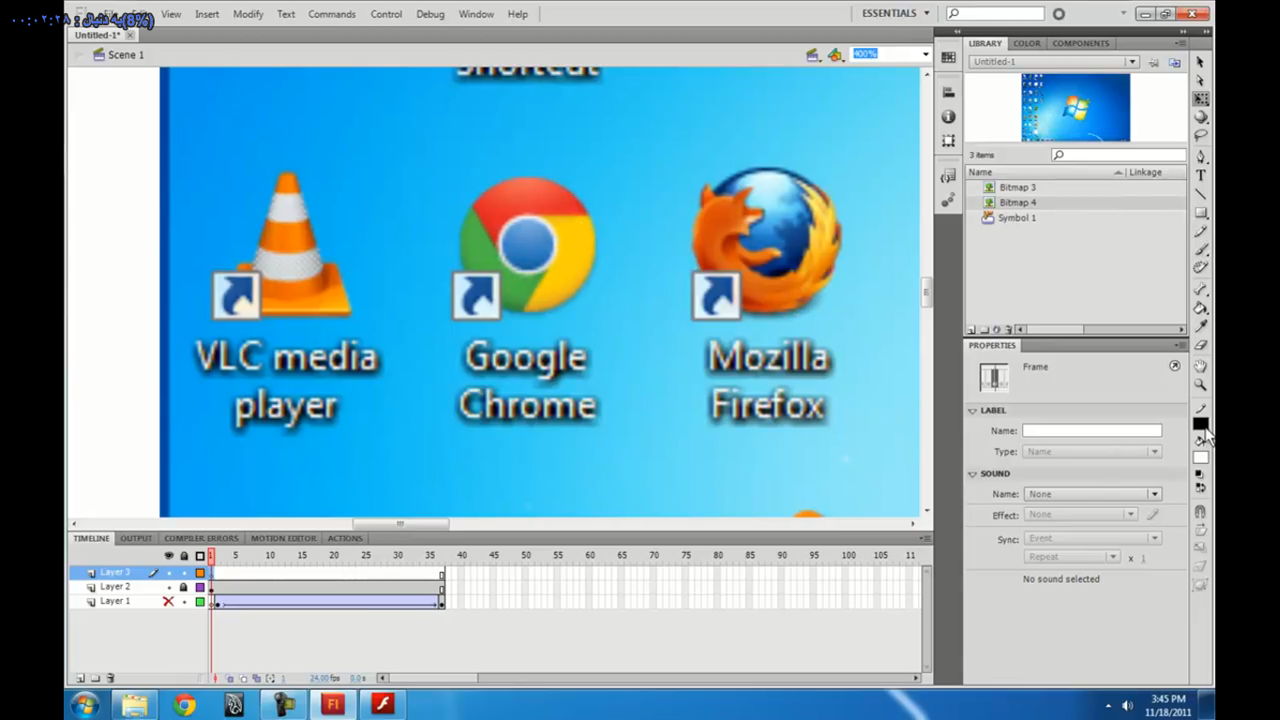Open the Sound Name dropdown
Screen dimensions: 1280x720
[1092, 494]
